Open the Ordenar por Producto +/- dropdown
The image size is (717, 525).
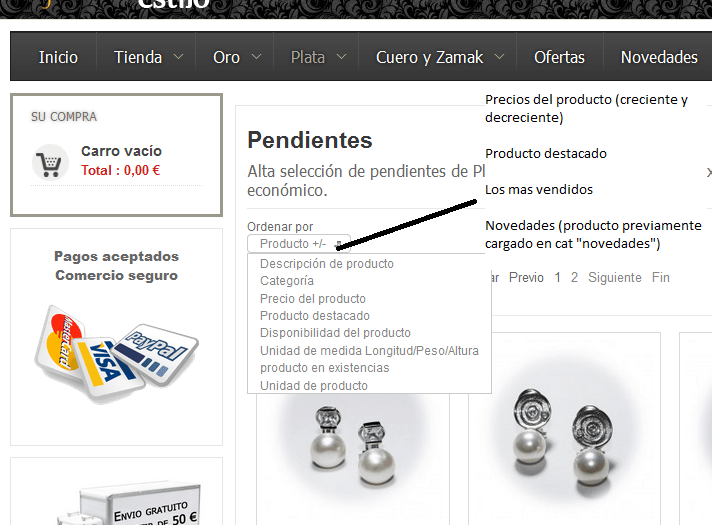299,244
